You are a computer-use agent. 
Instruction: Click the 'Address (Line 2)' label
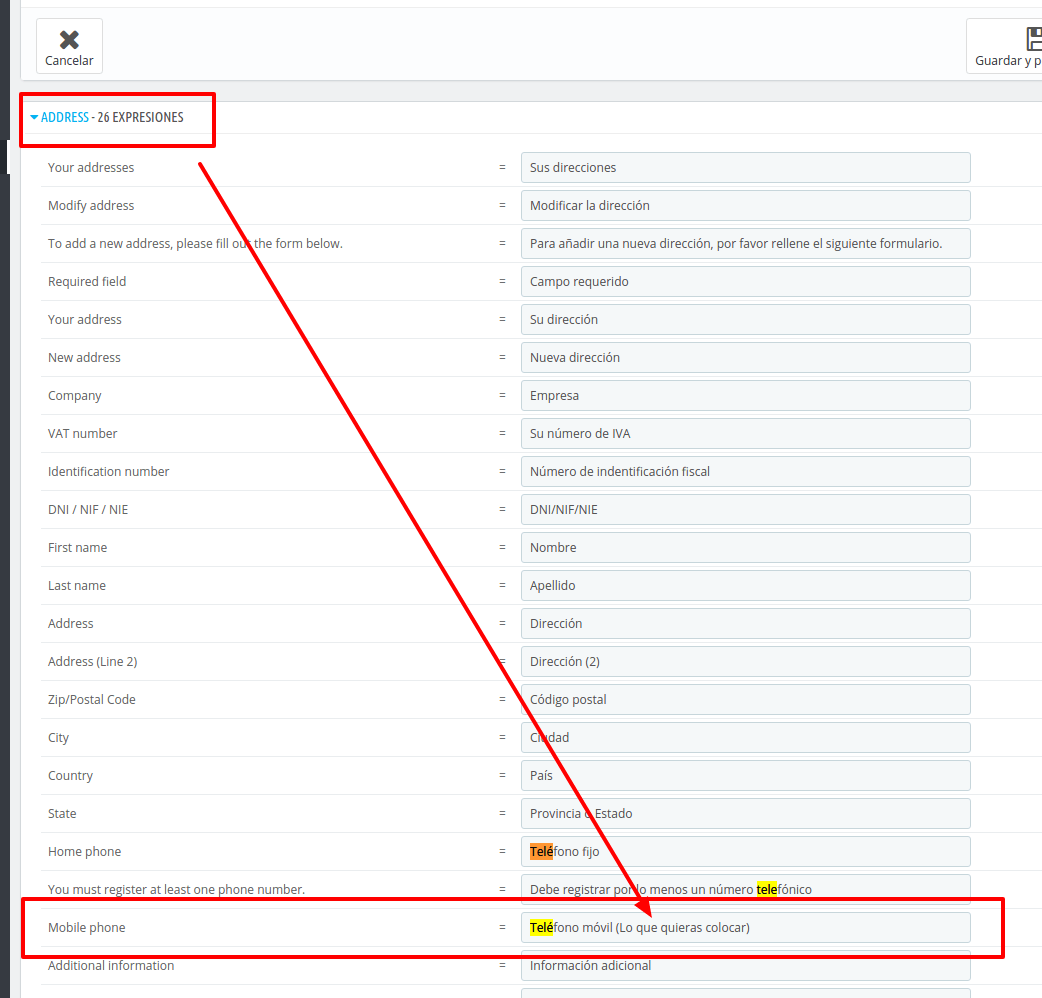[92, 662]
